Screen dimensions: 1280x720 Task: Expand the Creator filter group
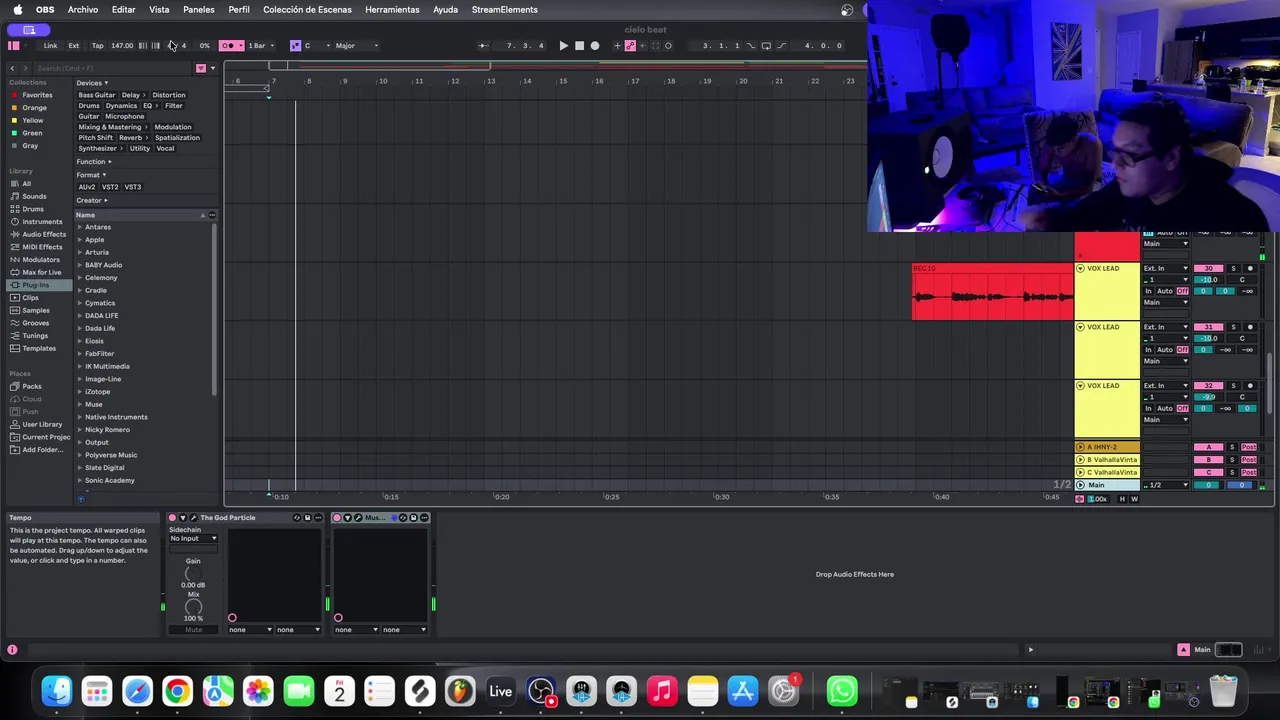coord(92,200)
